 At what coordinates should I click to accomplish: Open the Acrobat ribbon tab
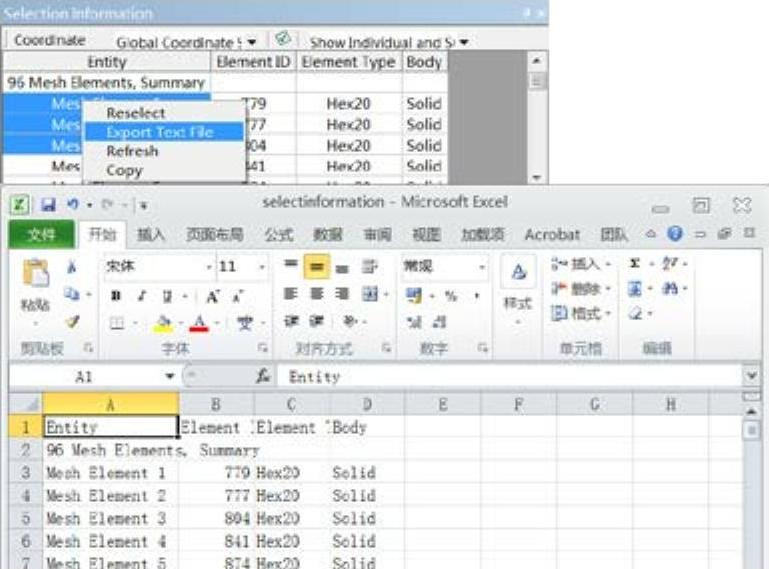[x=552, y=234]
